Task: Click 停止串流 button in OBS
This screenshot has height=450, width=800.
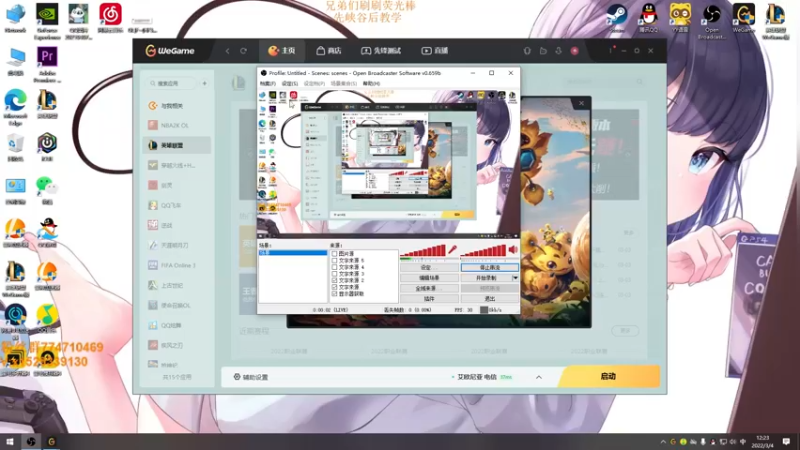Action: [490, 267]
